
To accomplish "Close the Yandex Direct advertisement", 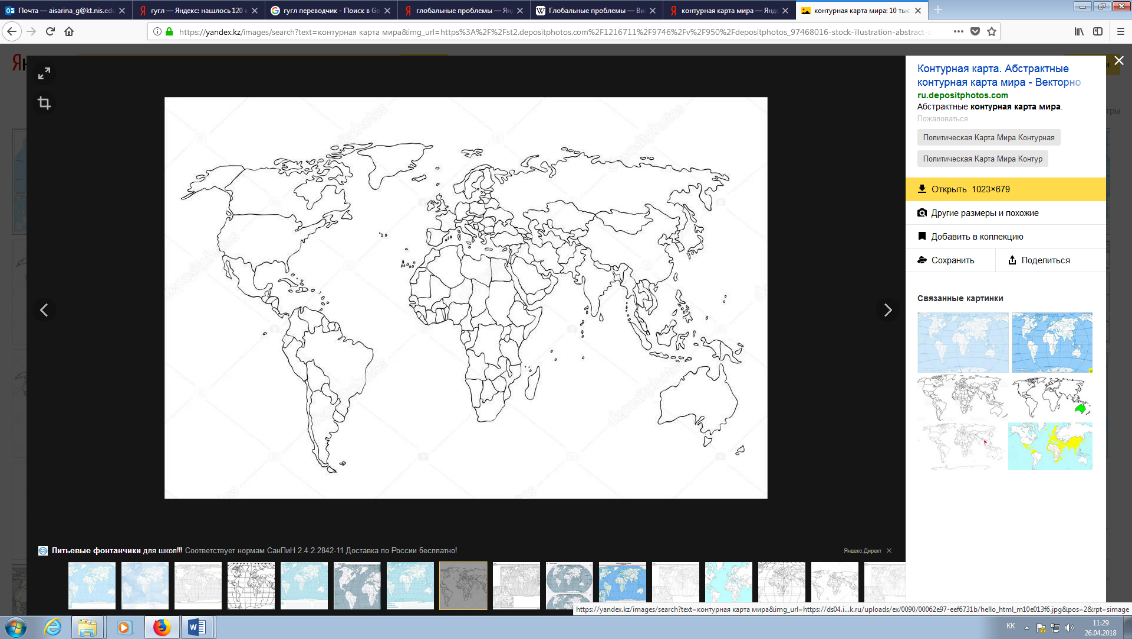I will tap(889, 551).
